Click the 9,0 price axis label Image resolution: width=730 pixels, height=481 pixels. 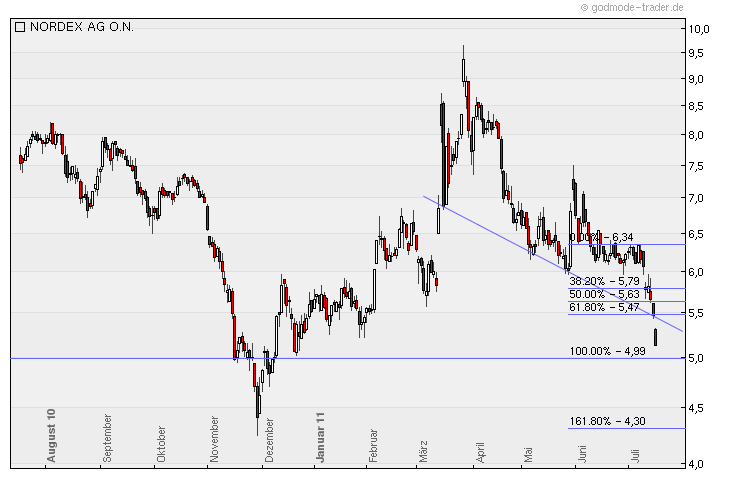click(696, 79)
